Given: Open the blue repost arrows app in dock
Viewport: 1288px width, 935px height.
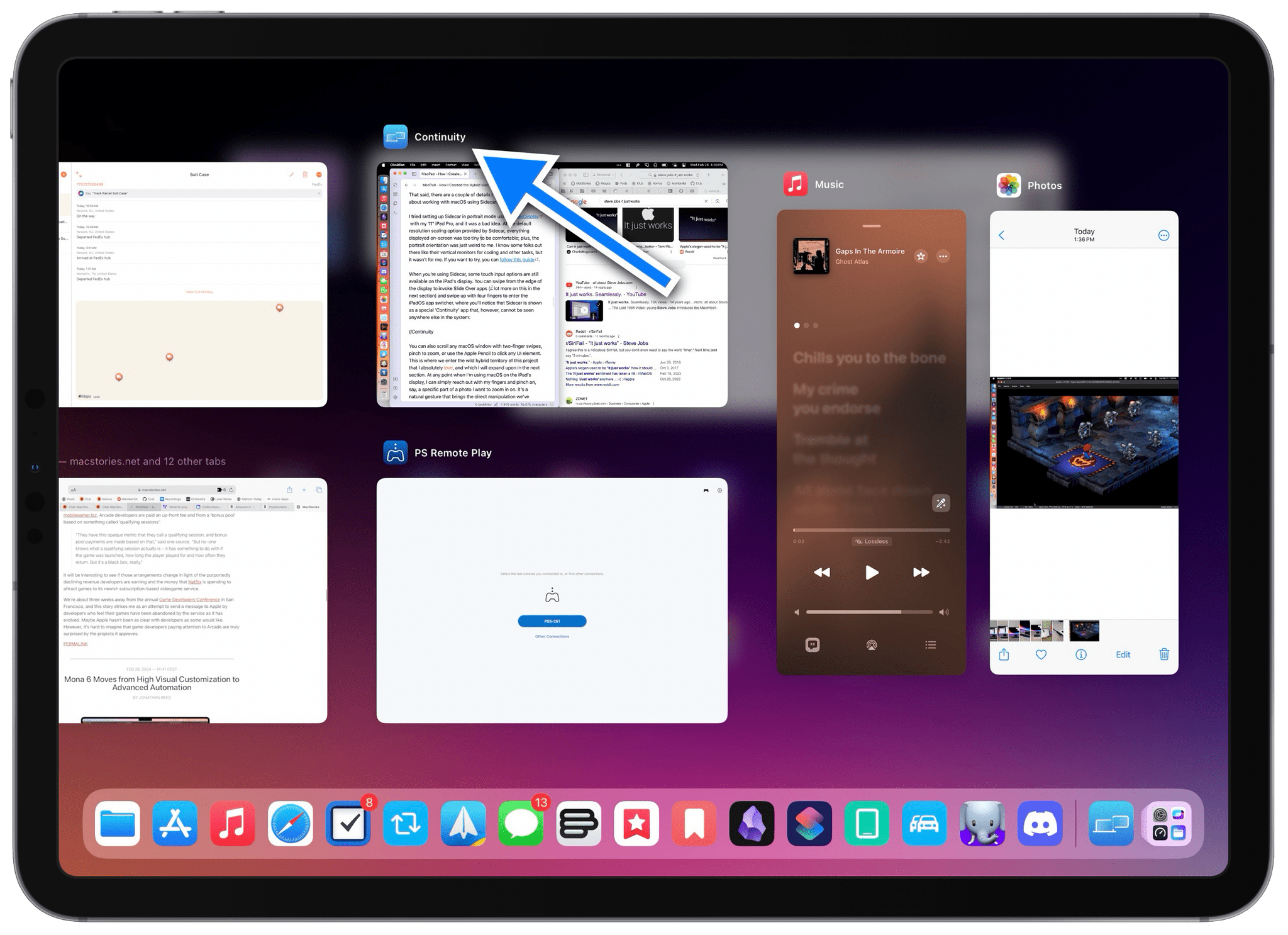Looking at the screenshot, I should pos(406,823).
